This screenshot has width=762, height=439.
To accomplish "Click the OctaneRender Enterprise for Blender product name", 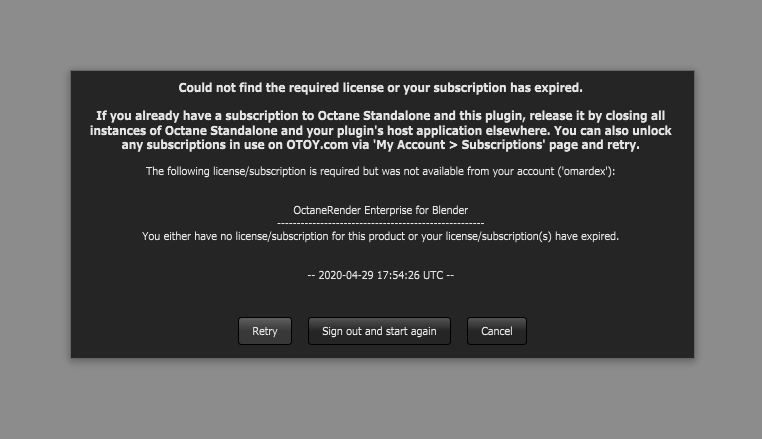I will (380, 211).
